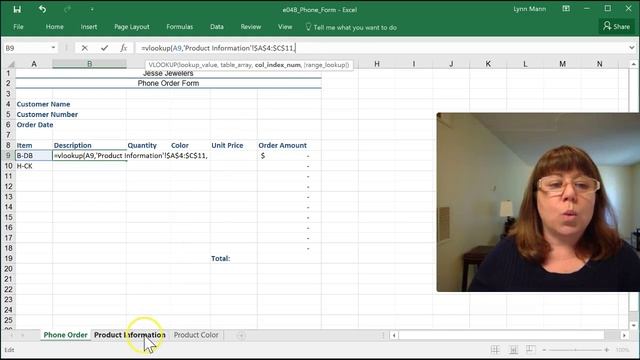This screenshot has width=640, height=360.
Task: Click the 100% zoom level
Action: point(622,350)
